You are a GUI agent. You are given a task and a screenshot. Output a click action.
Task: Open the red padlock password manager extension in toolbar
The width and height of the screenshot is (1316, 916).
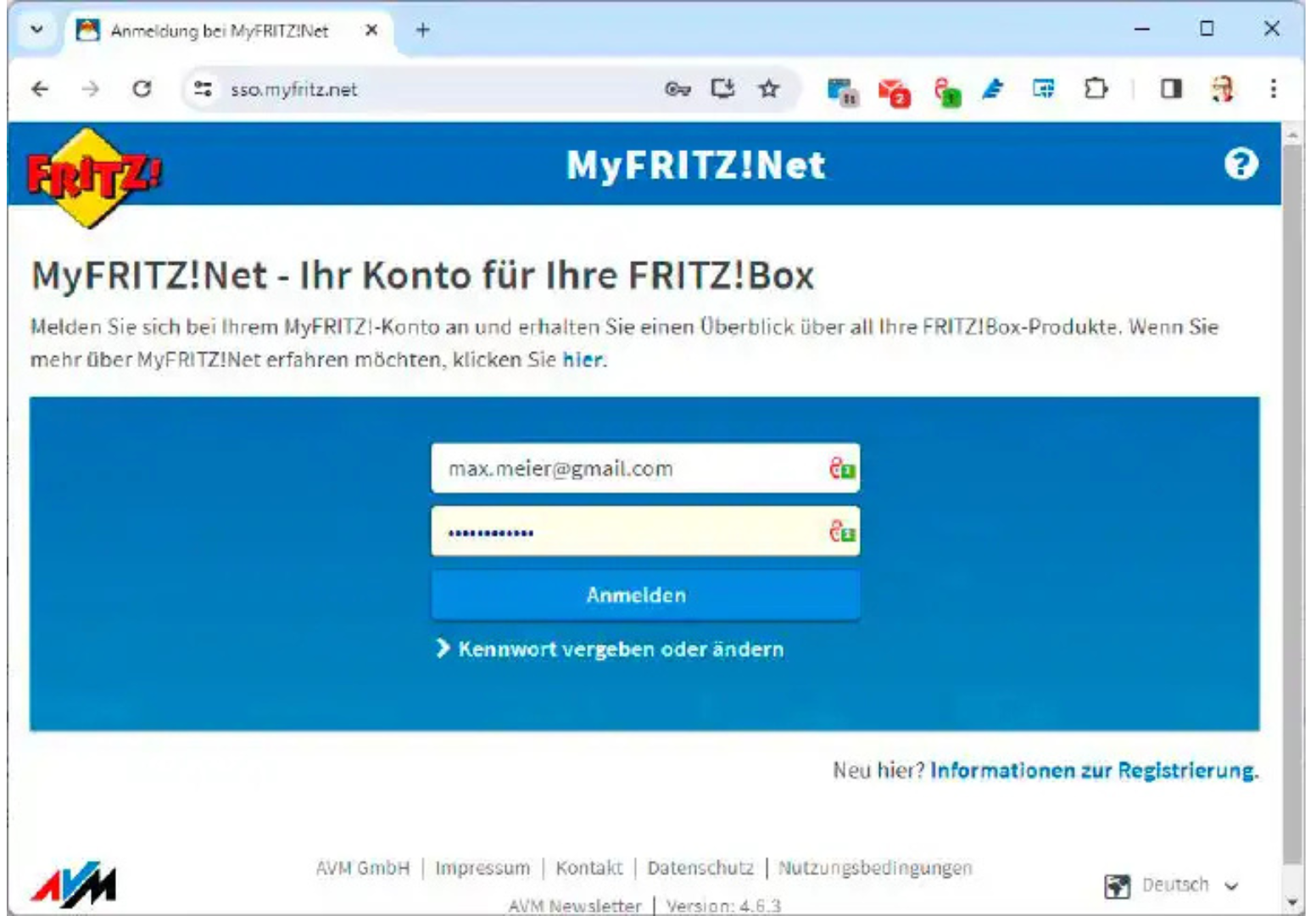click(x=947, y=92)
